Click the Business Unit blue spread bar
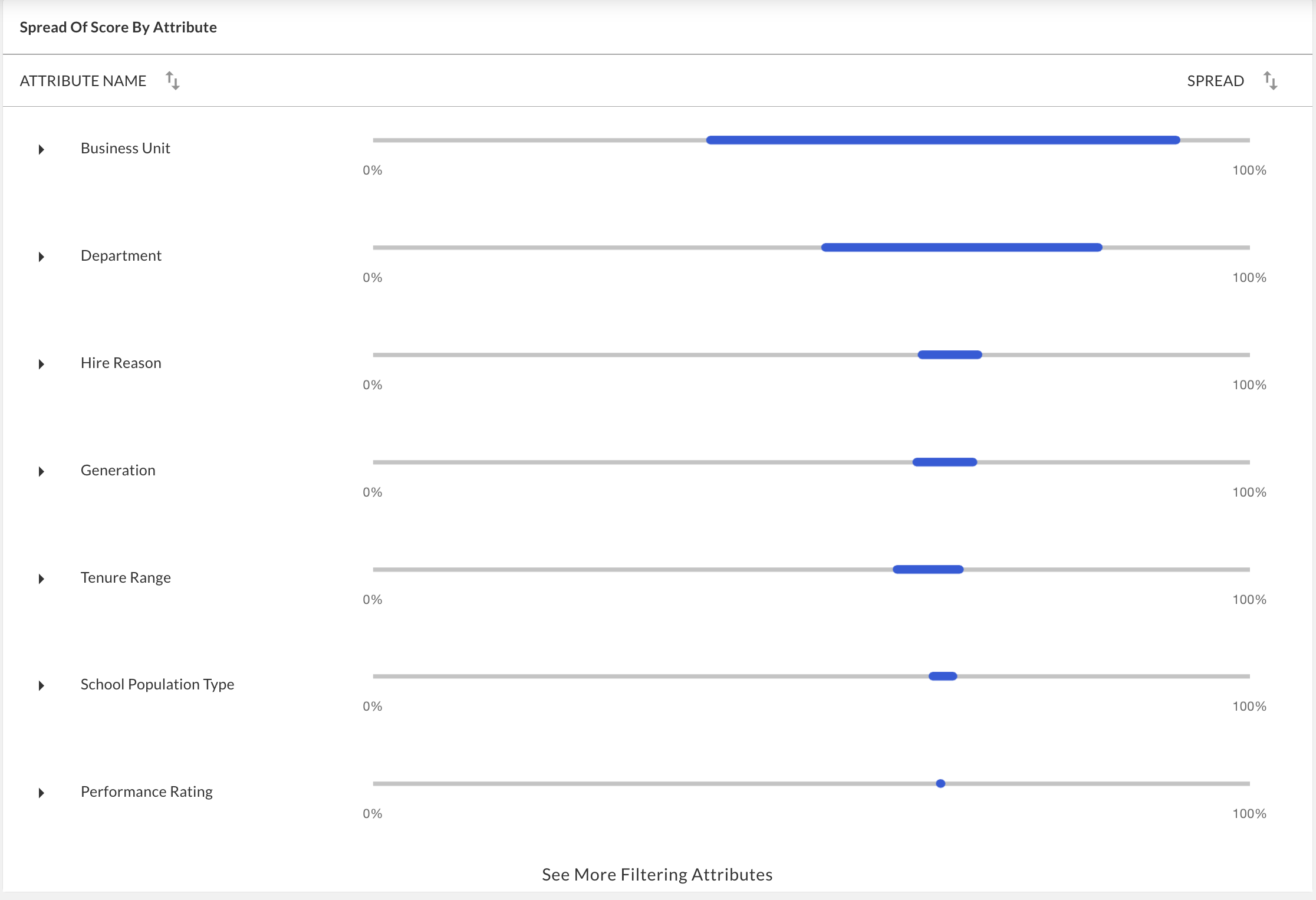Viewport: 1316px width, 900px height. [x=943, y=140]
